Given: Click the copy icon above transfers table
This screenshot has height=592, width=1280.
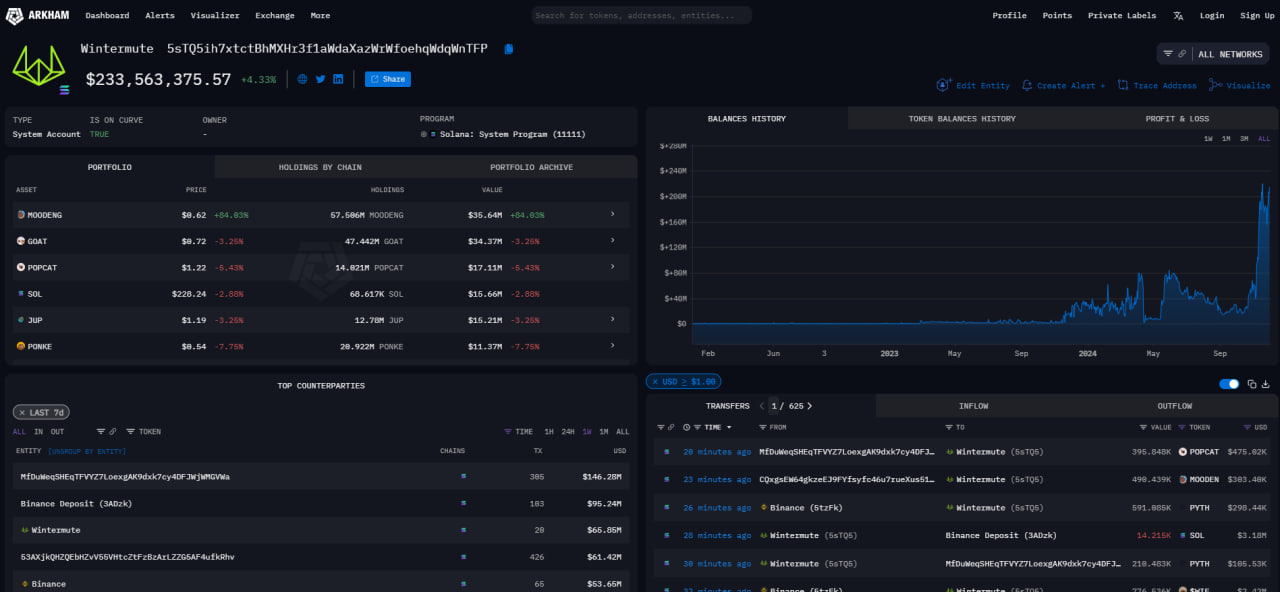Looking at the screenshot, I should click(x=1252, y=384).
